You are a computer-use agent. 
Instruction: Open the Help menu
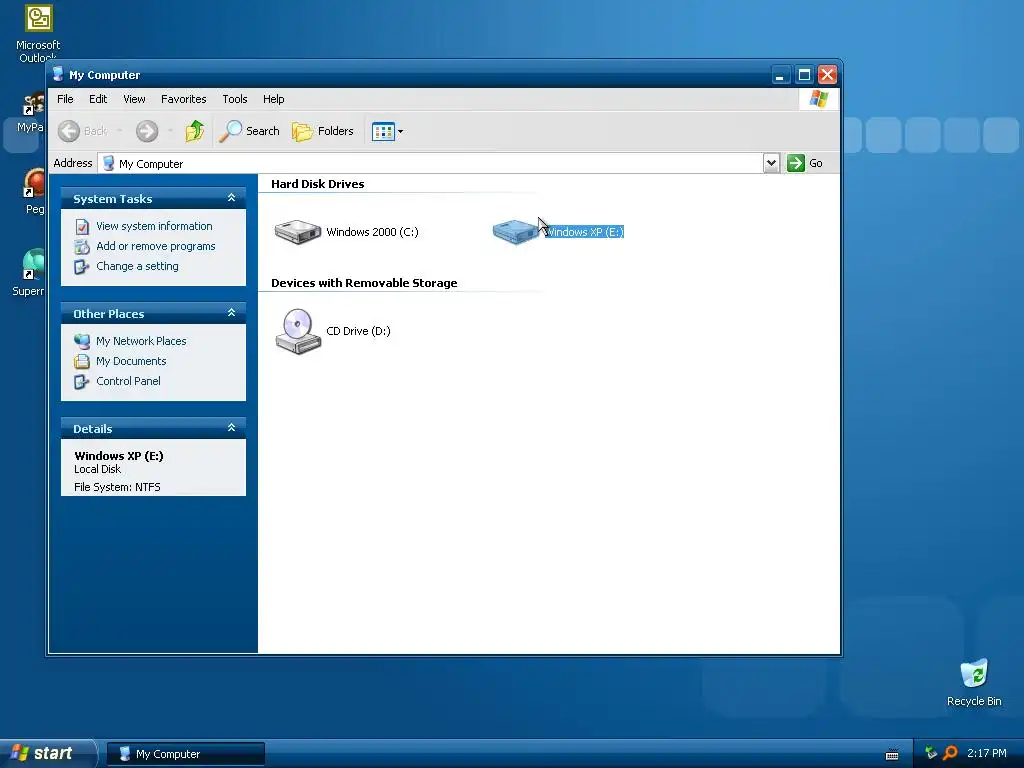(274, 99)
